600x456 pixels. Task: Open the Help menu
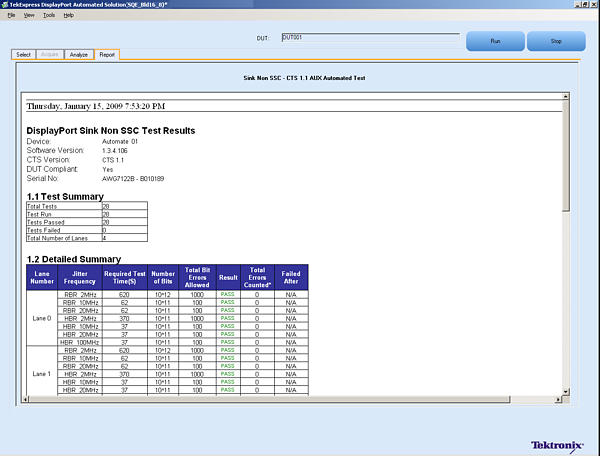pos(68,15)
